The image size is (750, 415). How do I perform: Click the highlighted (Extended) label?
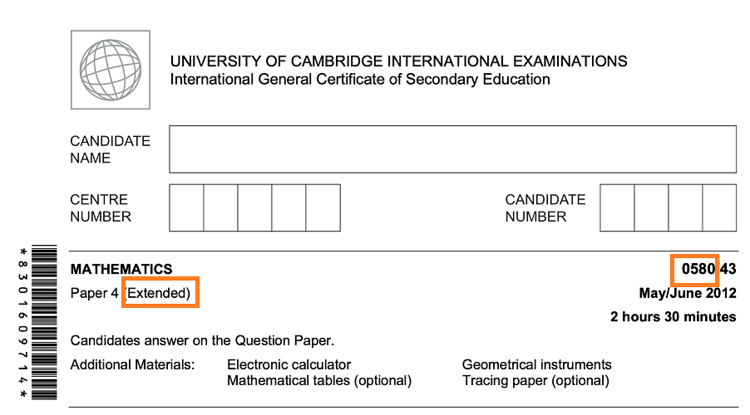(158, 293)
